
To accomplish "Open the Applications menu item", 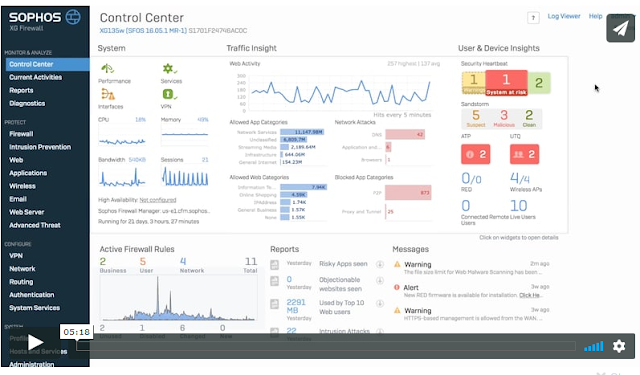I will pos(28,173).
